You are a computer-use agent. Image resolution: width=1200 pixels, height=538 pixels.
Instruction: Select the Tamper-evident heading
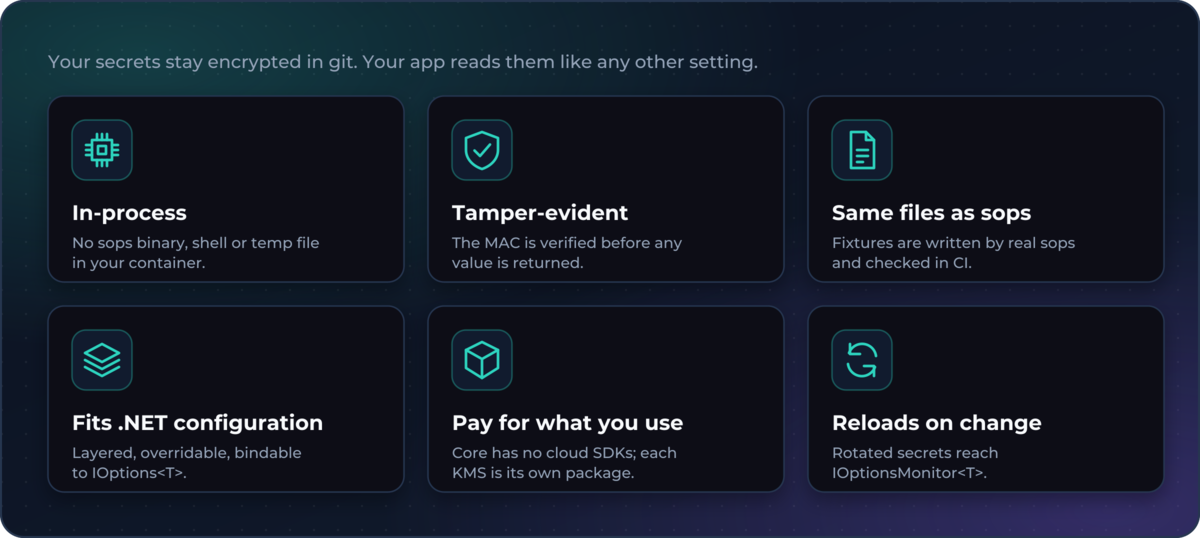[540, 213]
